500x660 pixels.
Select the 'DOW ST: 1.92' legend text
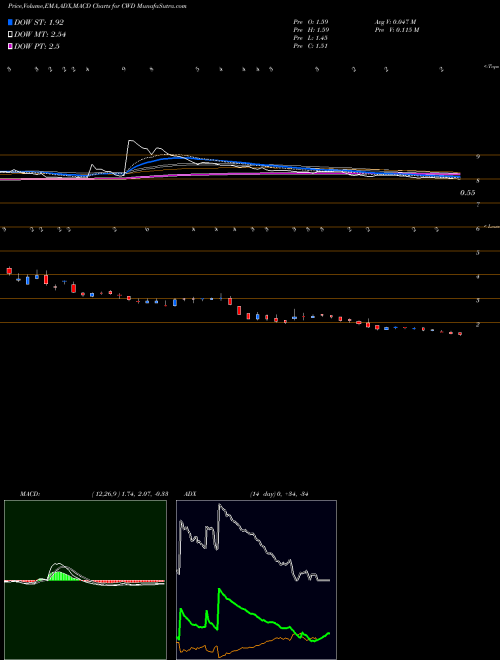pyautogui.click(x=39, y=22)
